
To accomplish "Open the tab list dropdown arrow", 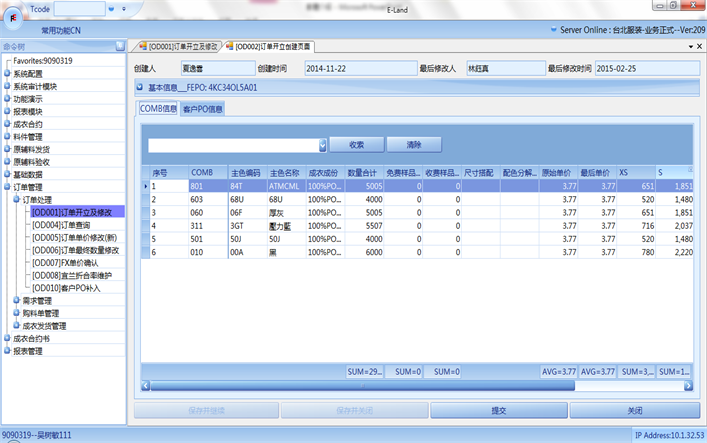I will tap(686, 46).
